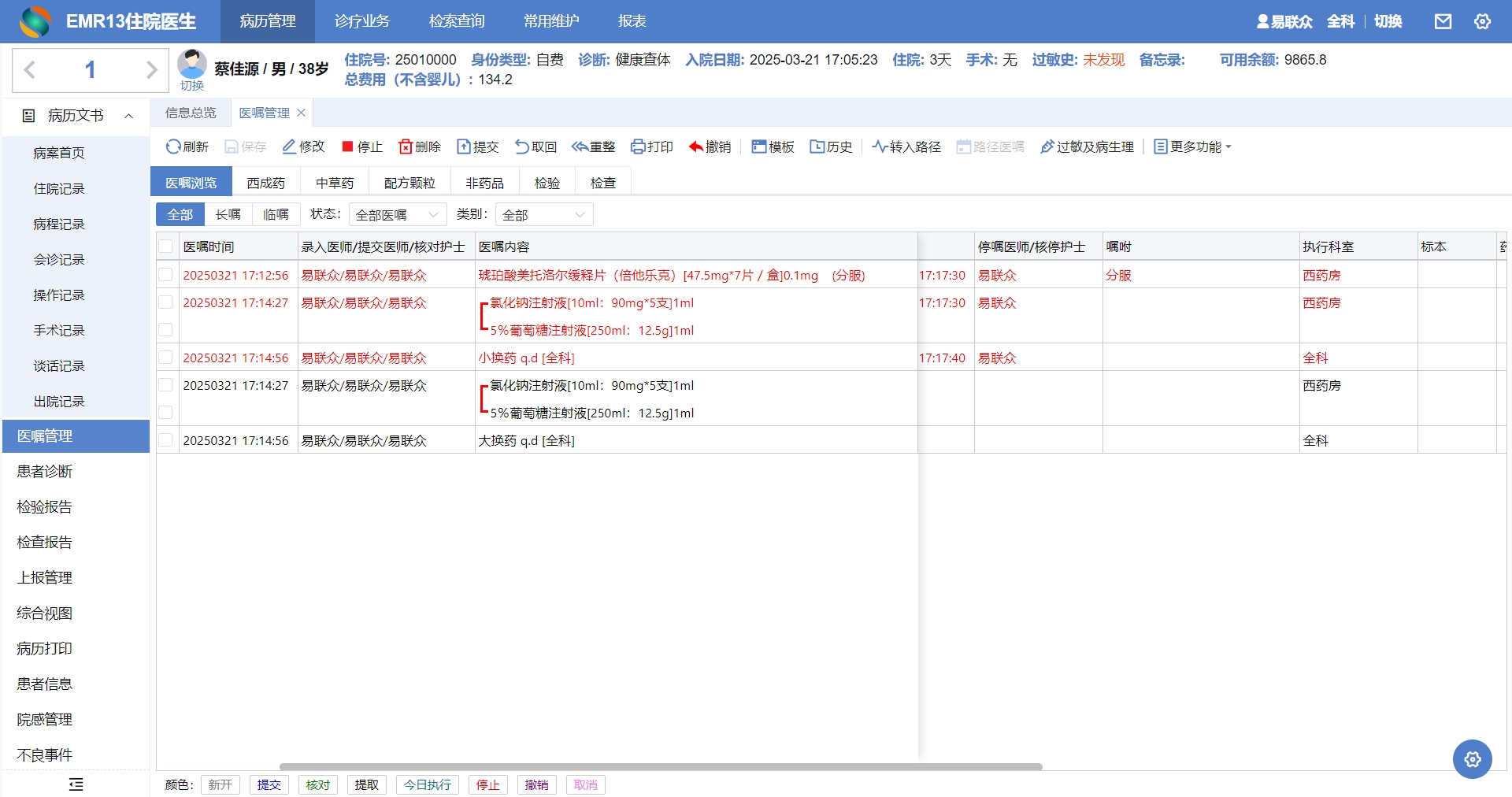Click the EMR13 application logo

[35, 21]
